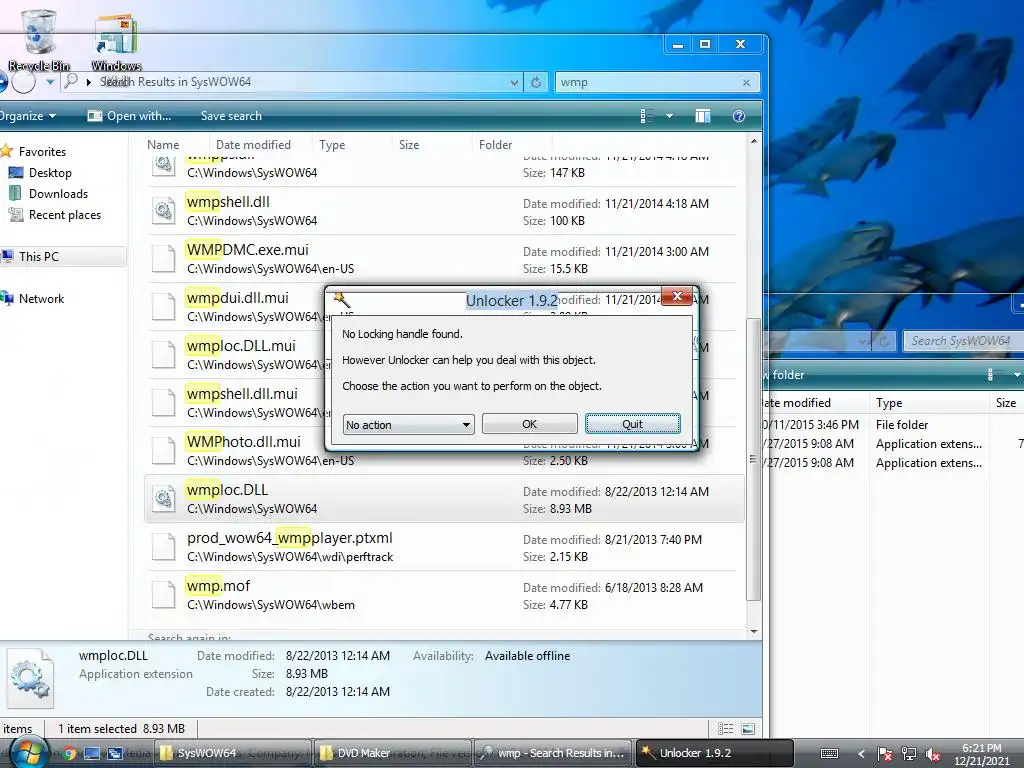Open the No action dropdown in Unlocker
The height and width of the screenshot is (768, 1024).
point(408,424)
